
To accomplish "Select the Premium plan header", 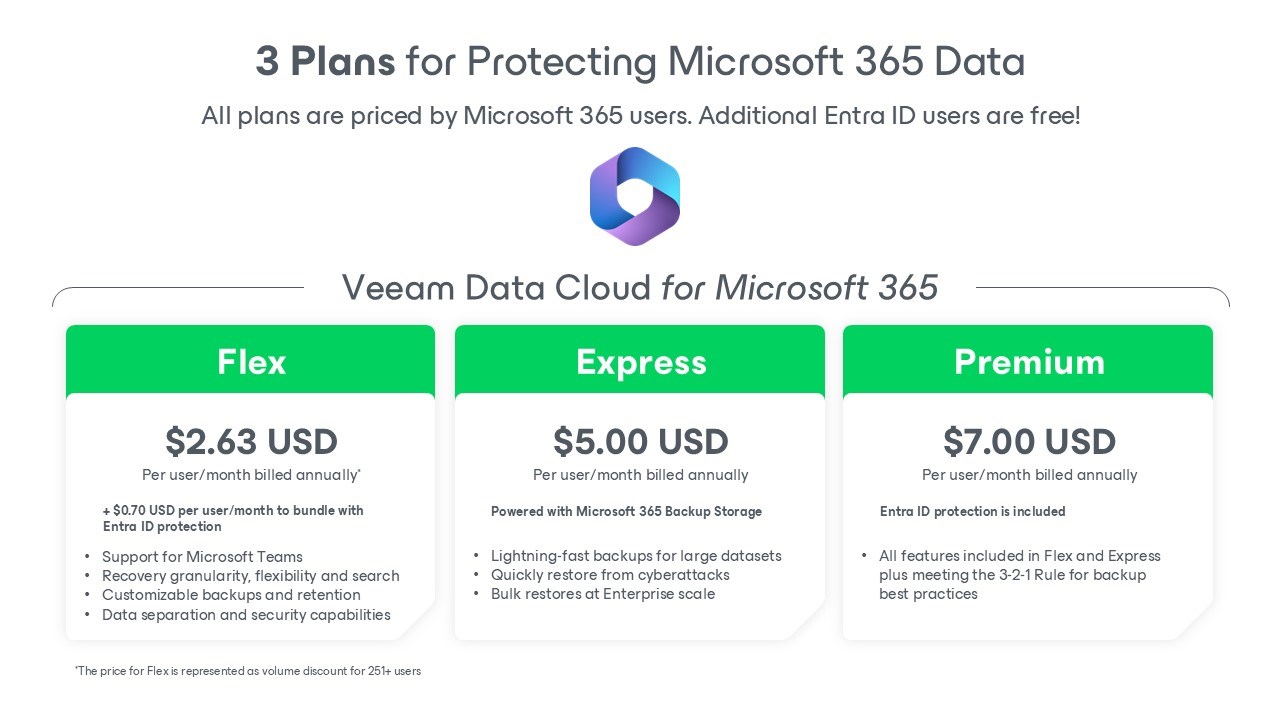I will point(1028,361).
